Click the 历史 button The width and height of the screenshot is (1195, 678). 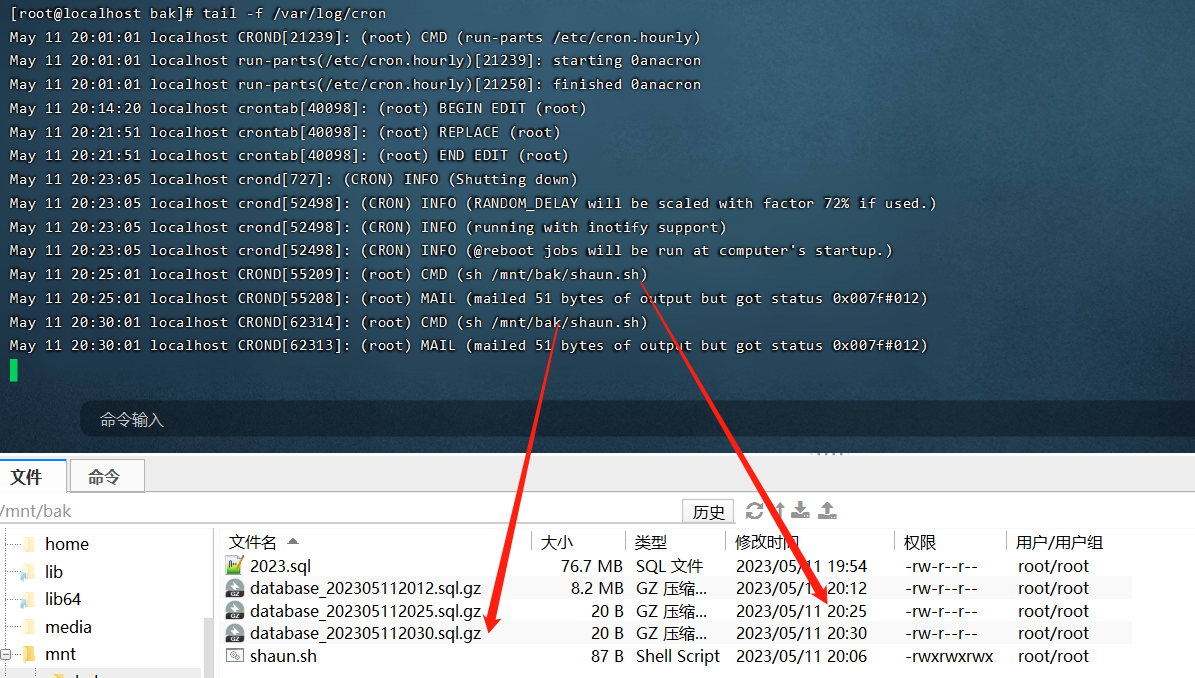click(x=708, y=512)
